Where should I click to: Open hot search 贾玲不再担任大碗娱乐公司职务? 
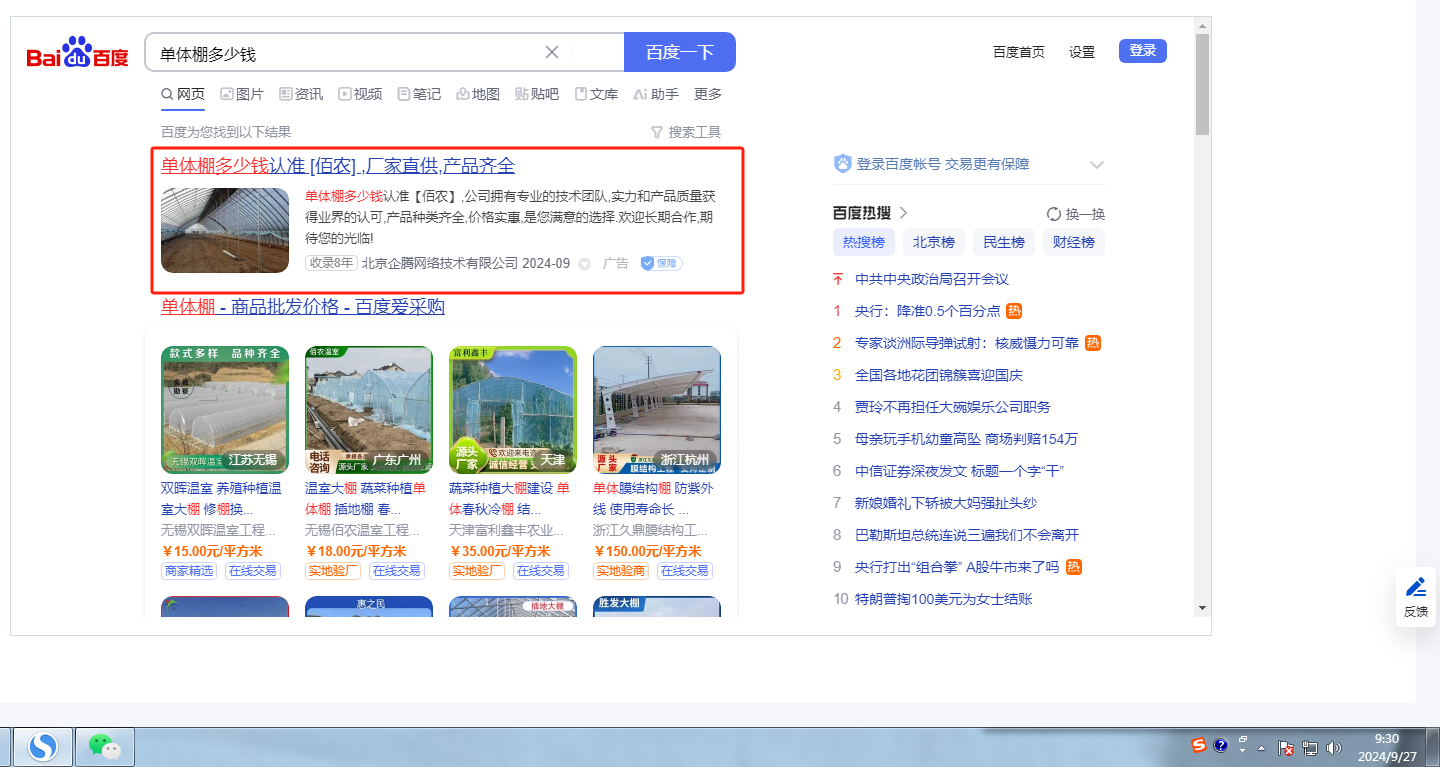pyautogui.click(x=953, y=407)
